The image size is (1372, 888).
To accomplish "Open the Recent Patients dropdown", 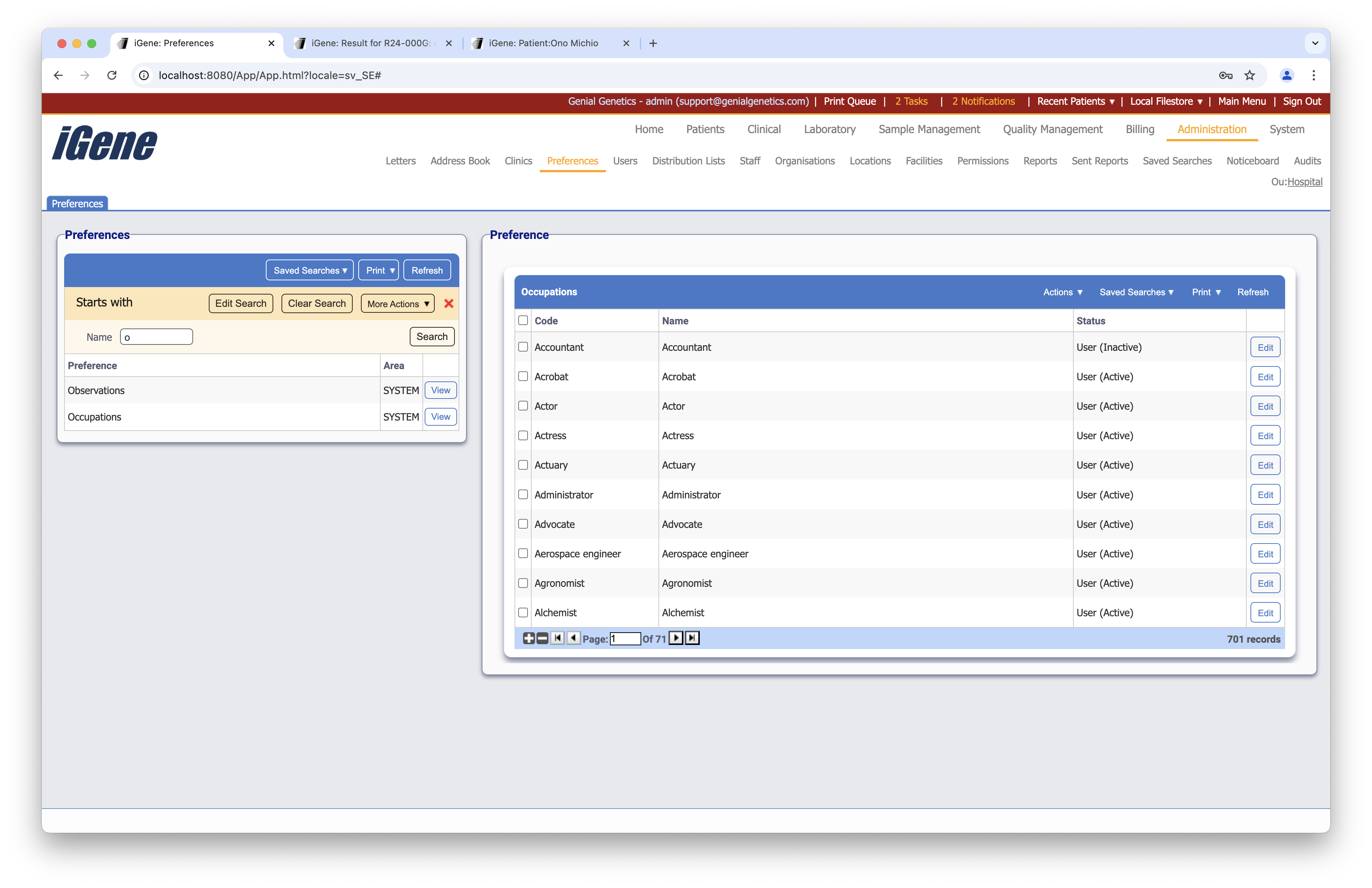I will (x=1075, y=101).
